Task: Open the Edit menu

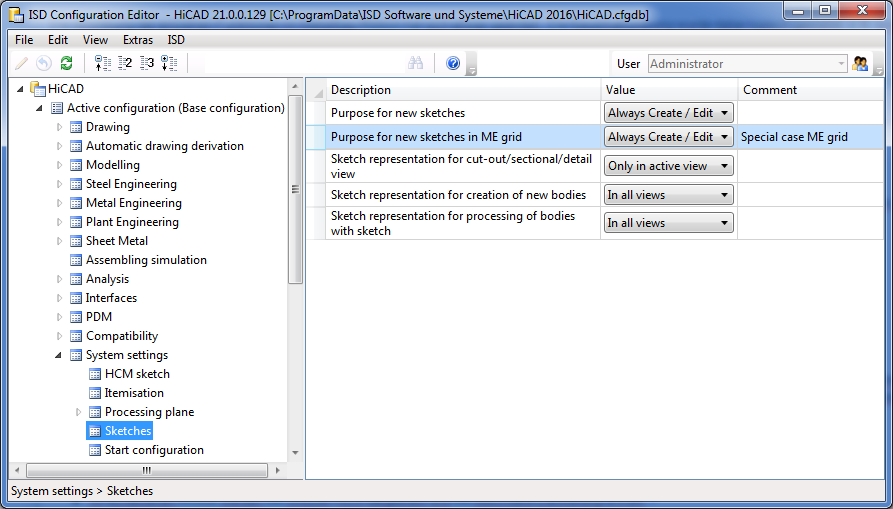Action: pos(58,40)
